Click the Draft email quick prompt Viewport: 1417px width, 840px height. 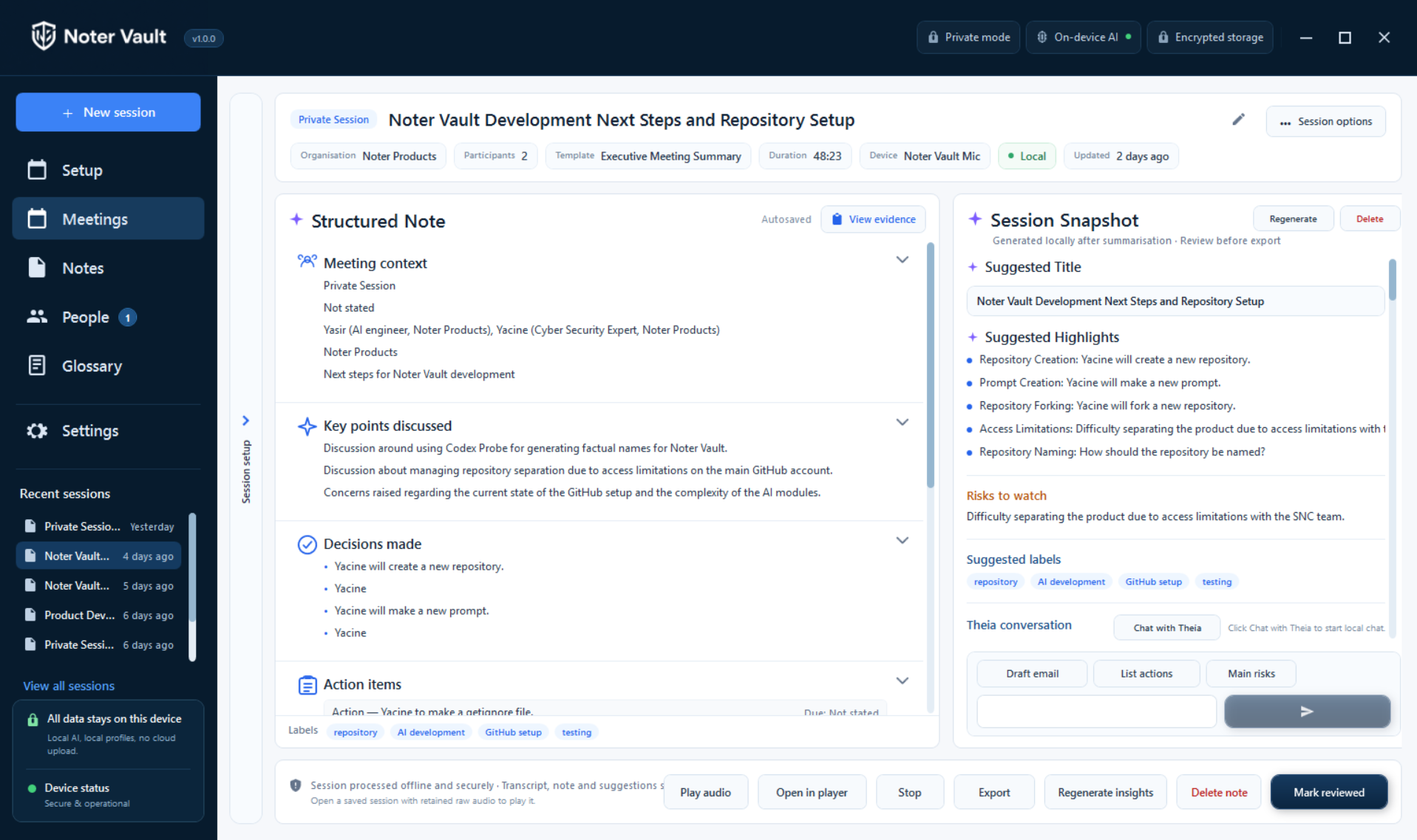[1032, 674]
